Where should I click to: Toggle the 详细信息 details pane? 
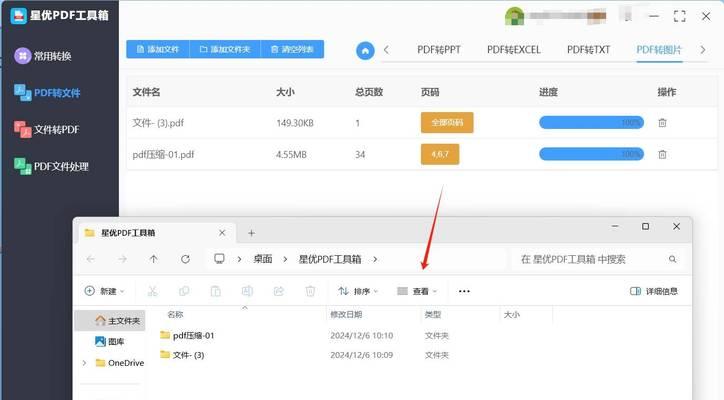[x=654, y=291]
